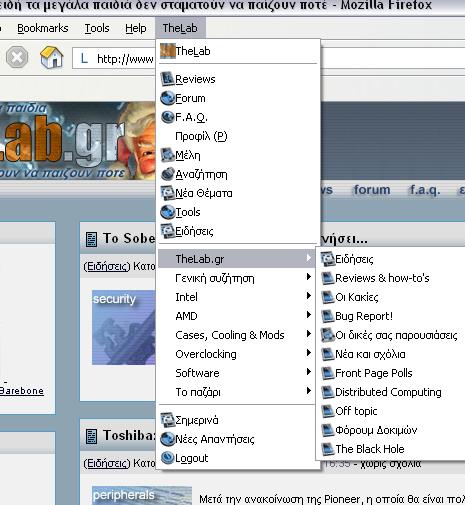
Task: Click the Logout menu icon
Action: (x=167, y=458)
